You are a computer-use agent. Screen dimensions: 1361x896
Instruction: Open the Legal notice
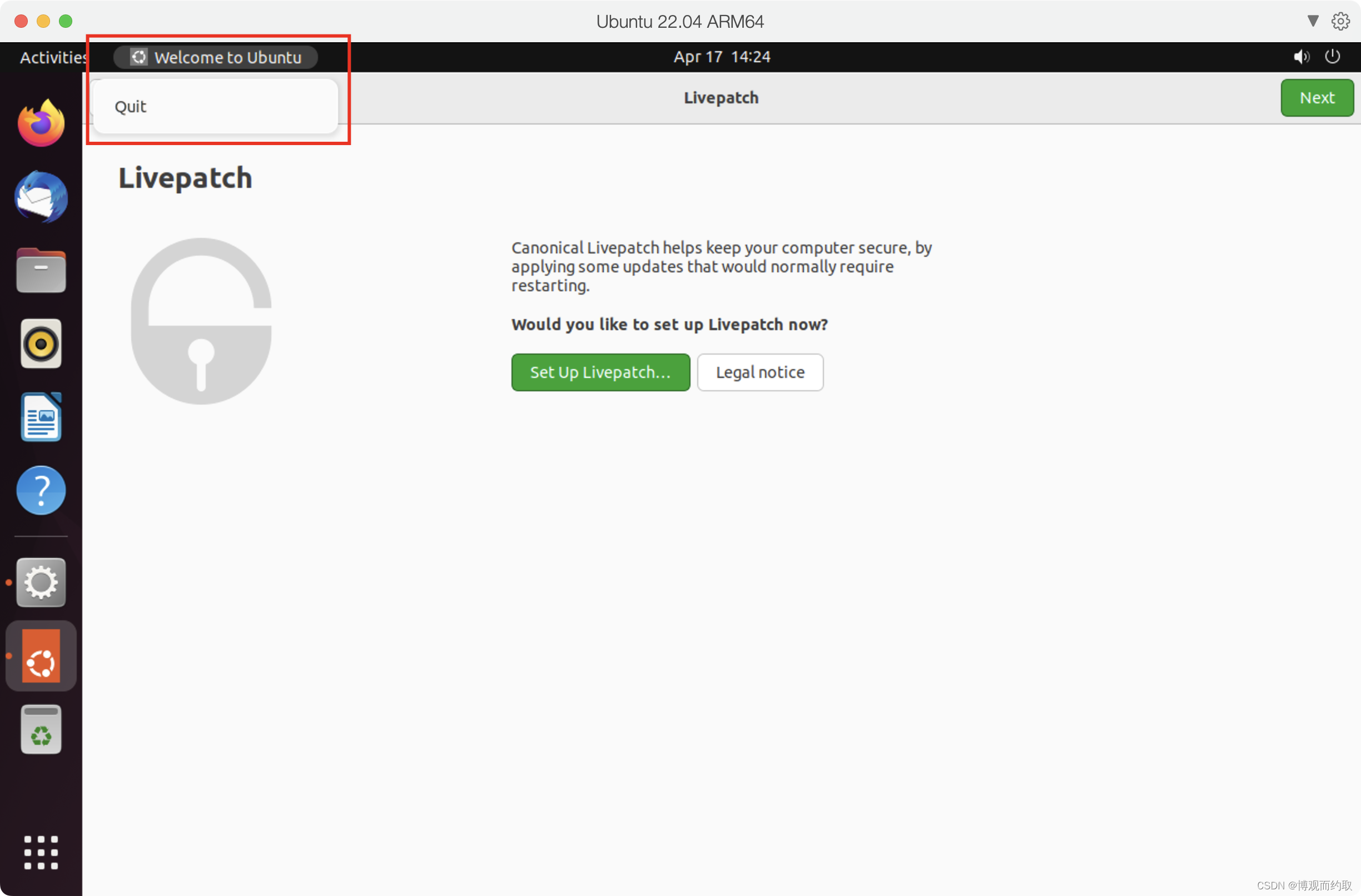click(x=759, y=372)
